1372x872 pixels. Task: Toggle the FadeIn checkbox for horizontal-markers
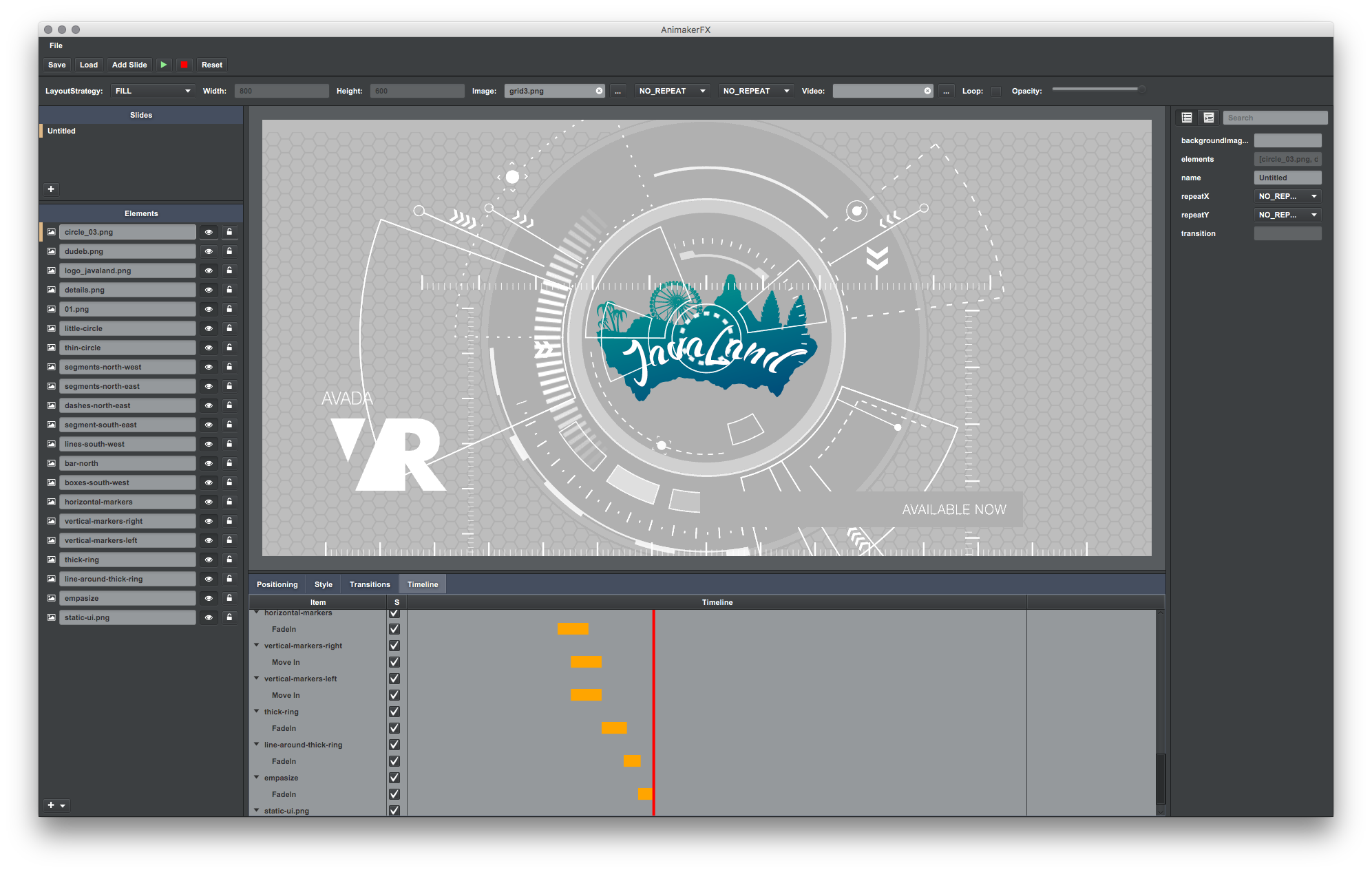pos(395,628)
